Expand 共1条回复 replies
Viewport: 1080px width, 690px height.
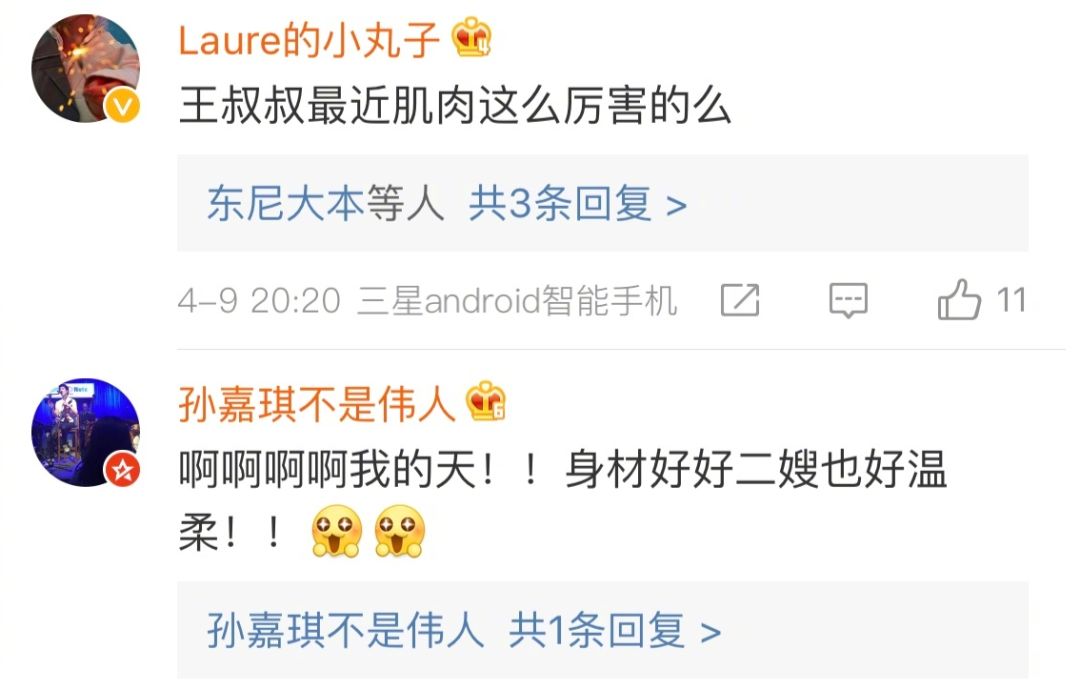[615, 631]
